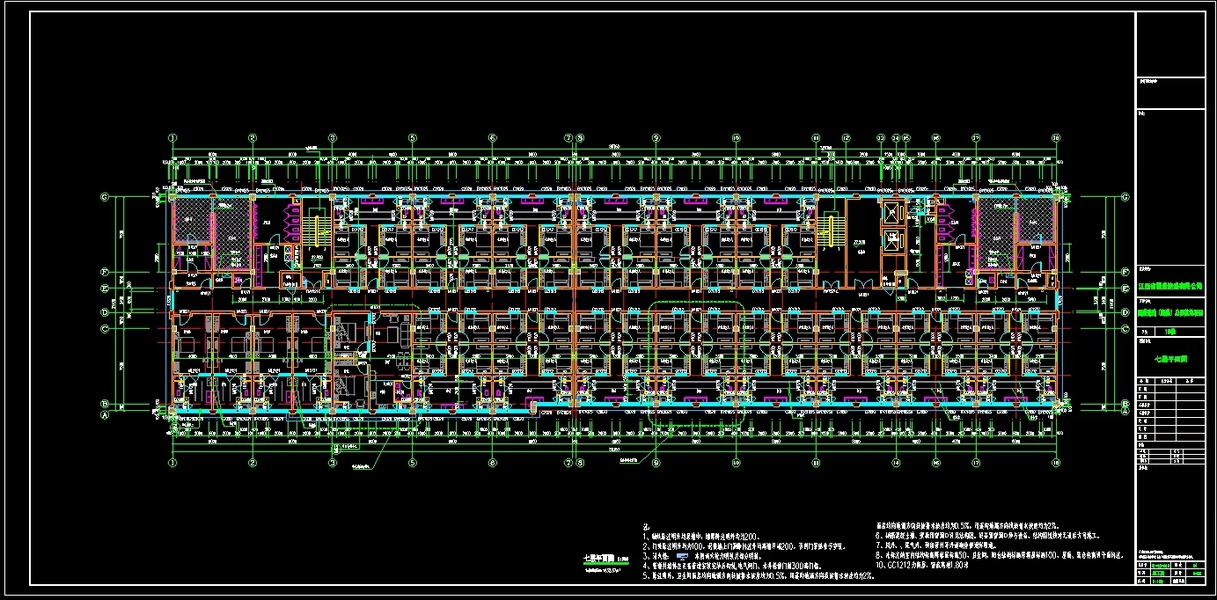
Task: Click grid axis bubble 3 below the plan
Action: tap(333, 463)
